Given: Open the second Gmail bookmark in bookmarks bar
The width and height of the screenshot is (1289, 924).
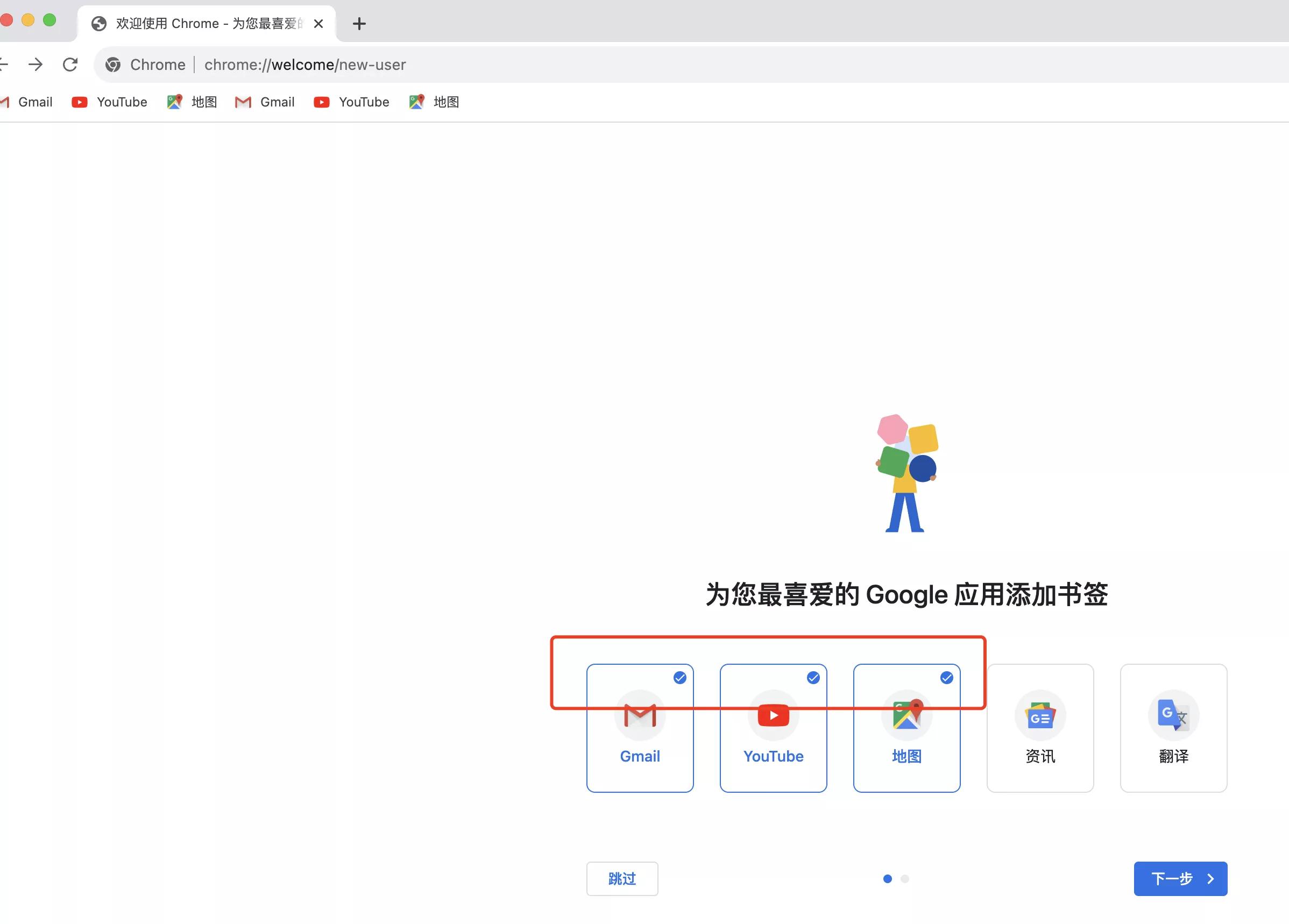Looking at the screenshot, I should tap(265, 102).
